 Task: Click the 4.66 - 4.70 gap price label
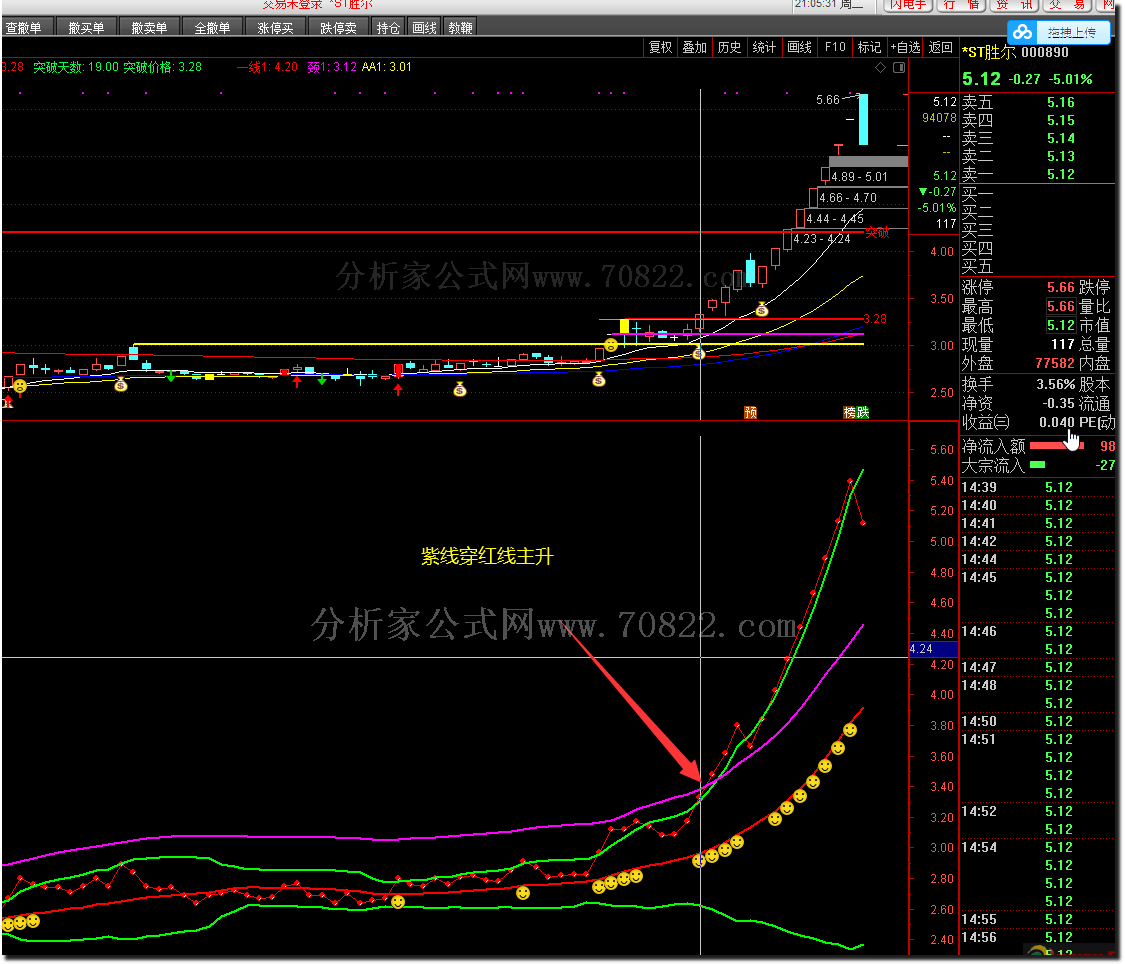pyautogui.click(x=848, y=198)
